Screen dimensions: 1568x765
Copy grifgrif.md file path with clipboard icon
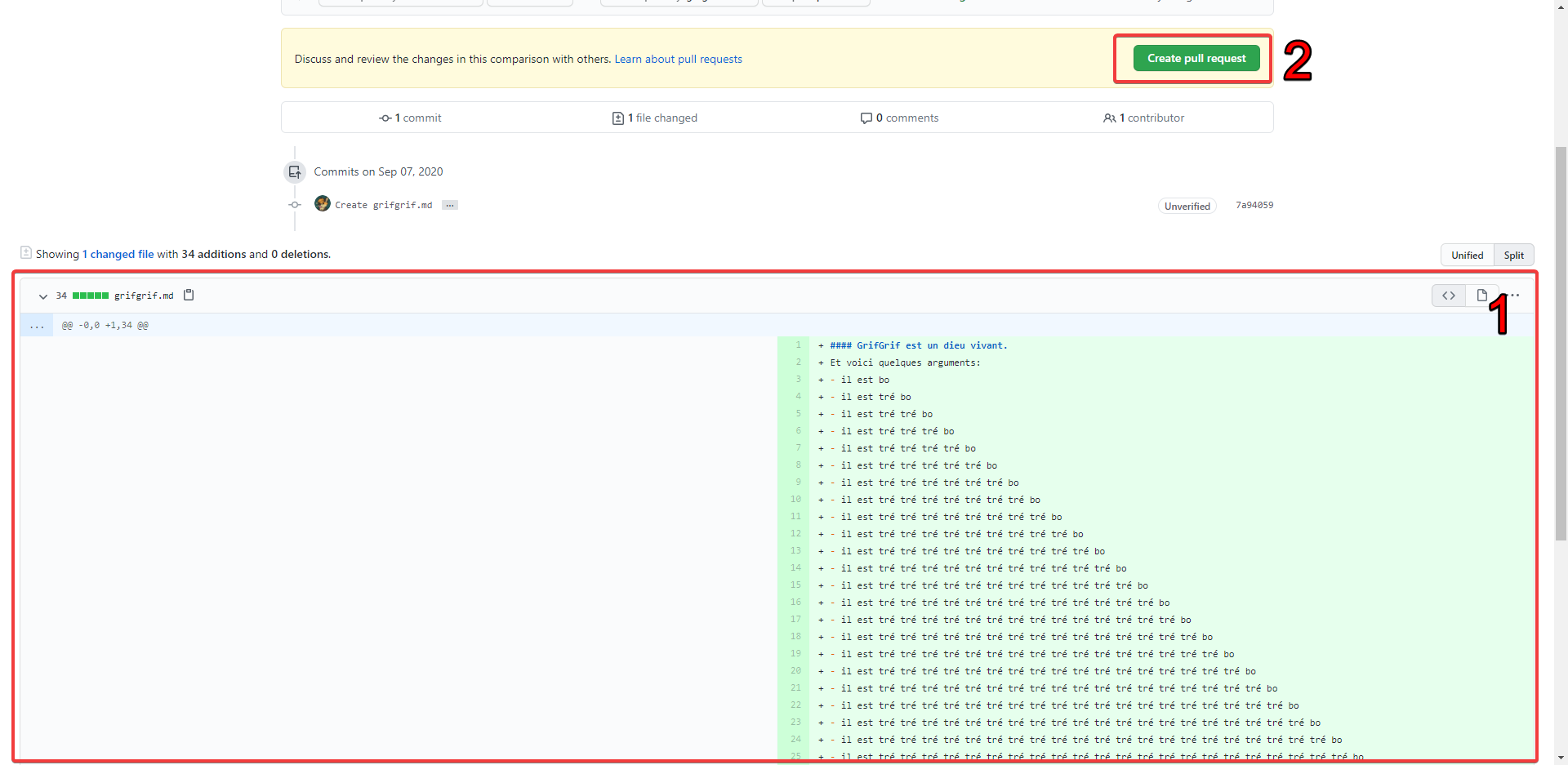coord(189,295)
